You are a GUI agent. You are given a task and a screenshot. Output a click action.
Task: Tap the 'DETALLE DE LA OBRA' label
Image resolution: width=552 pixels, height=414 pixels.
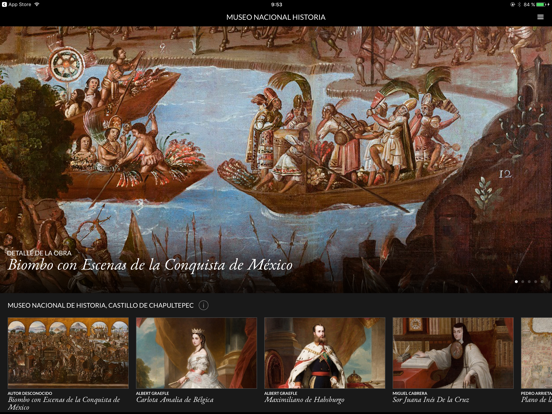pyautogui.click(x=39, y=253)
